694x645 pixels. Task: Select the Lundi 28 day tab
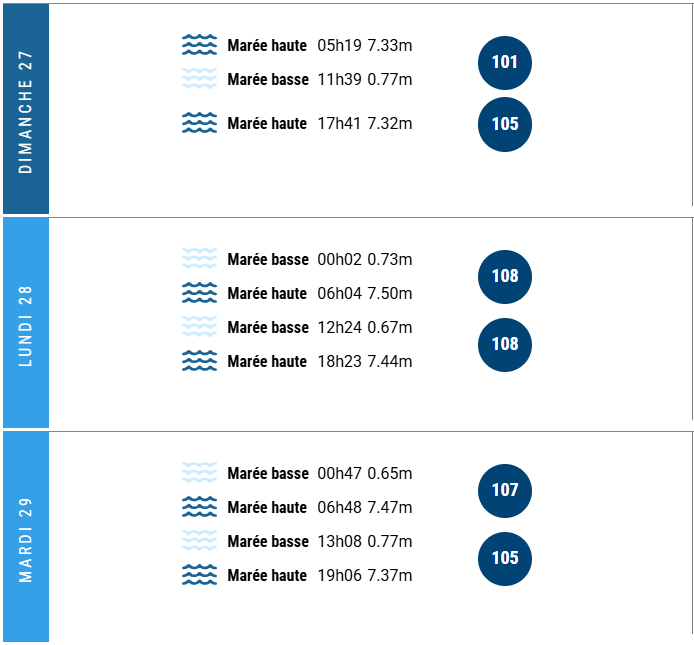pyautogui.click(x=26, y=323)
